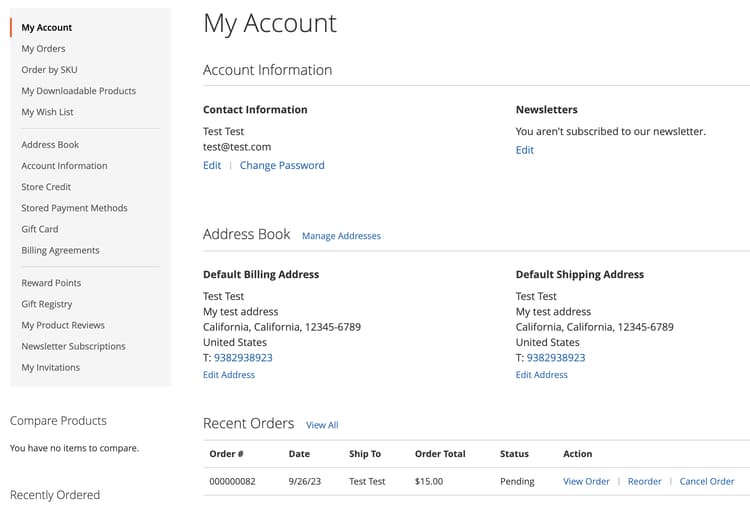Open My Orders in sidebar
Viewport: 750px width, 507px height.
click(43, 49)
